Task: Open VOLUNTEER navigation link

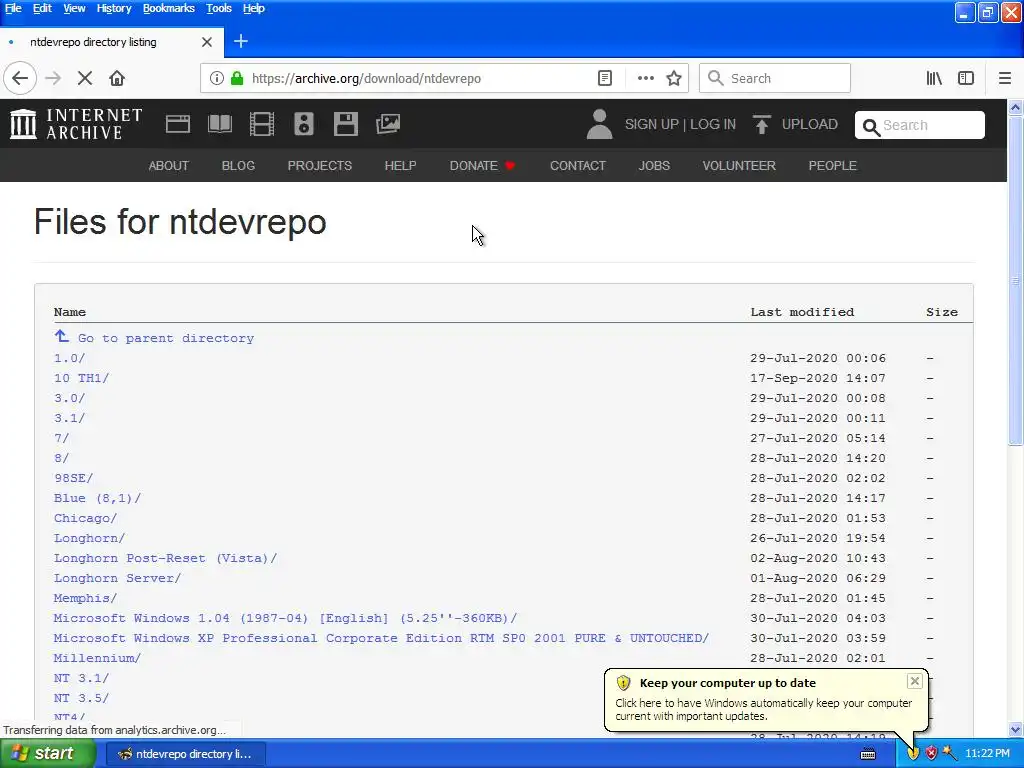Action: (x=739, y=165)
